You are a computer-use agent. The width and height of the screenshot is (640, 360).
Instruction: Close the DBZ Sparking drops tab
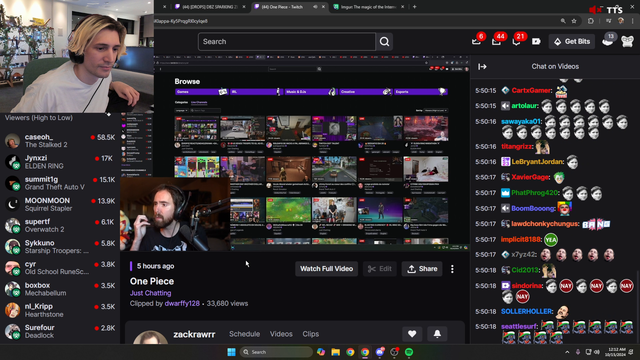pos(244,7)
